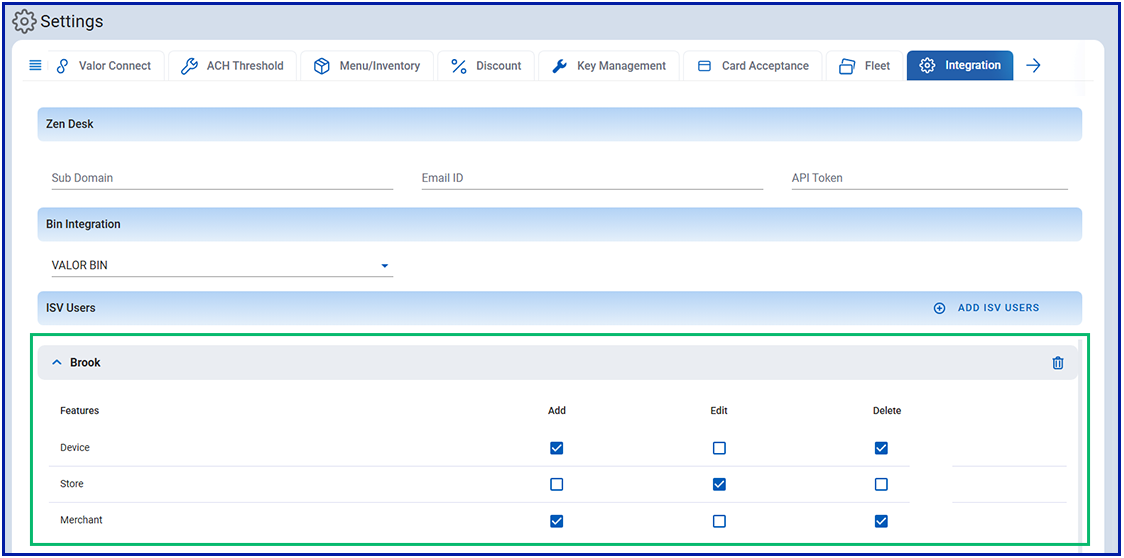Uncheck the Merchant Add checkbox
The height and width of the screenshot is (558, 1124).
tap(556, 521)
